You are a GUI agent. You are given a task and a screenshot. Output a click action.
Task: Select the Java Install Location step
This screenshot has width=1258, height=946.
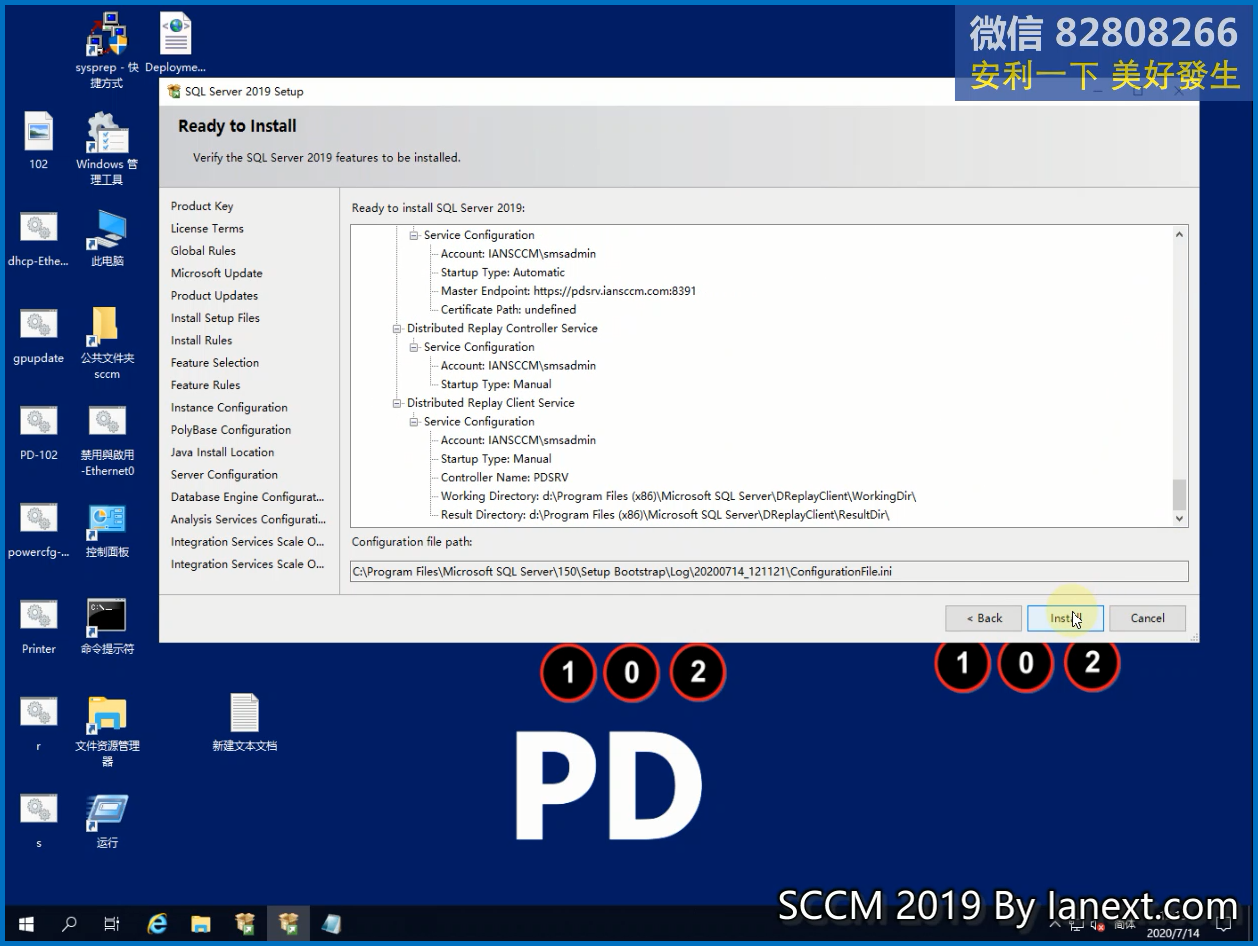click(222, 452)
